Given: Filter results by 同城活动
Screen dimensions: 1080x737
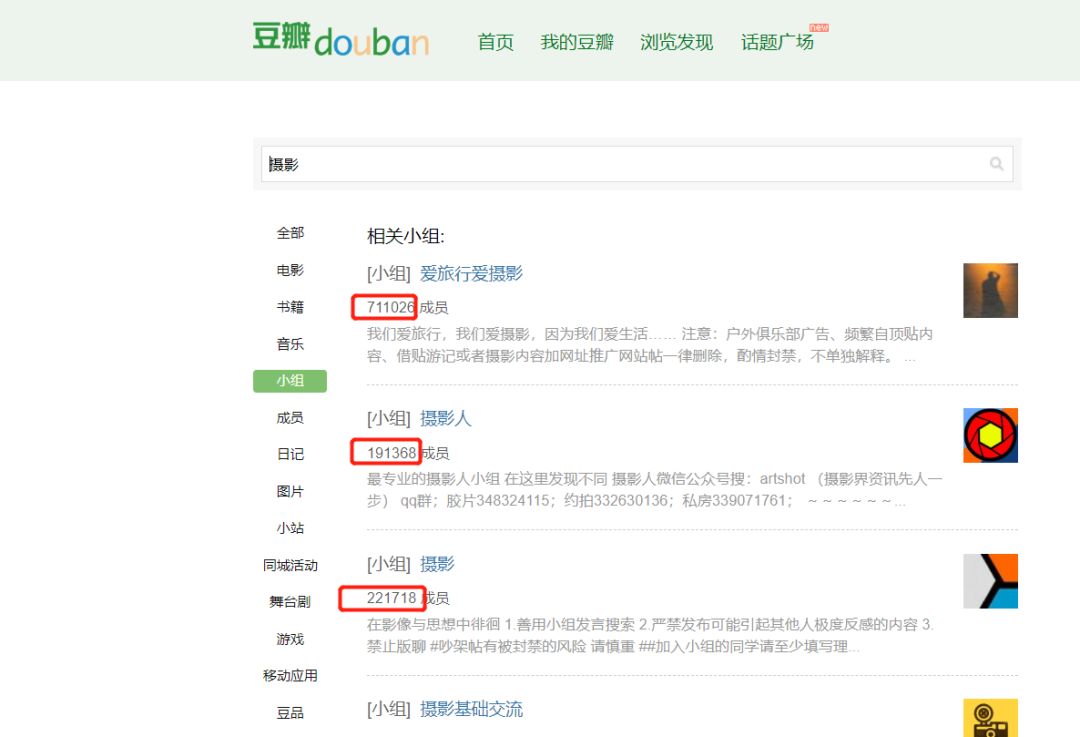Looking at the screenshot, I should (x=290, y=565).
